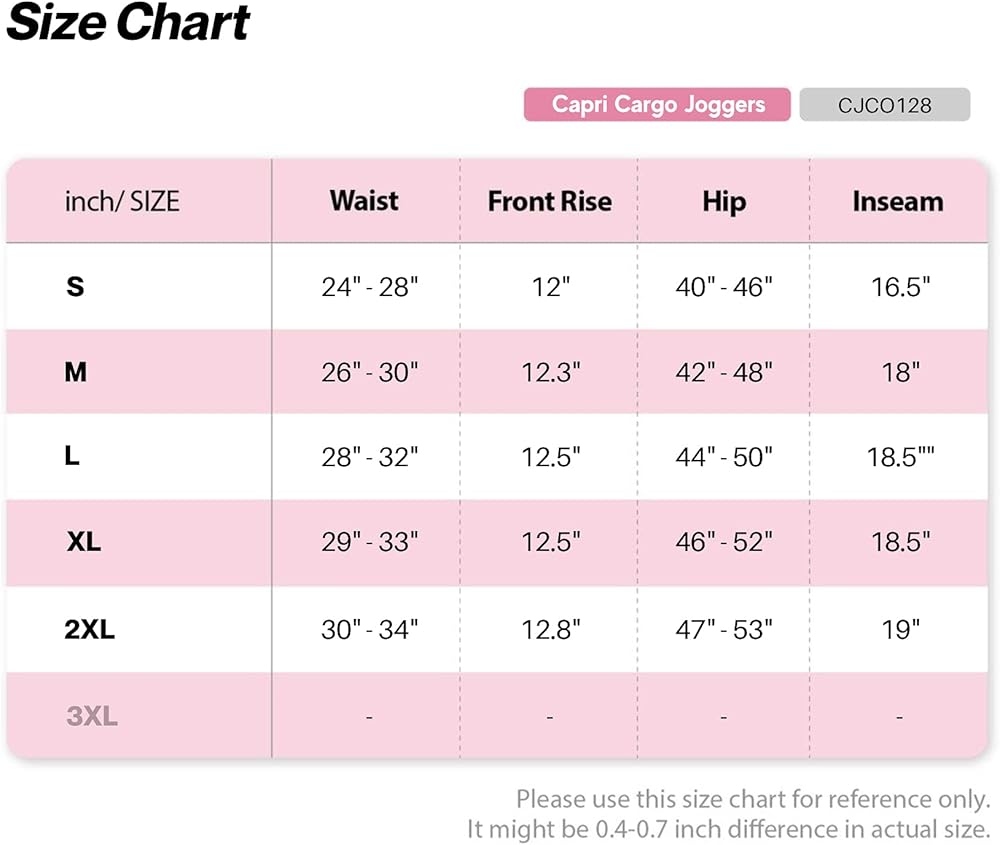Select the S size row label
The width and height of the screenshot is (1000, 845).
[x=75, y=287]
